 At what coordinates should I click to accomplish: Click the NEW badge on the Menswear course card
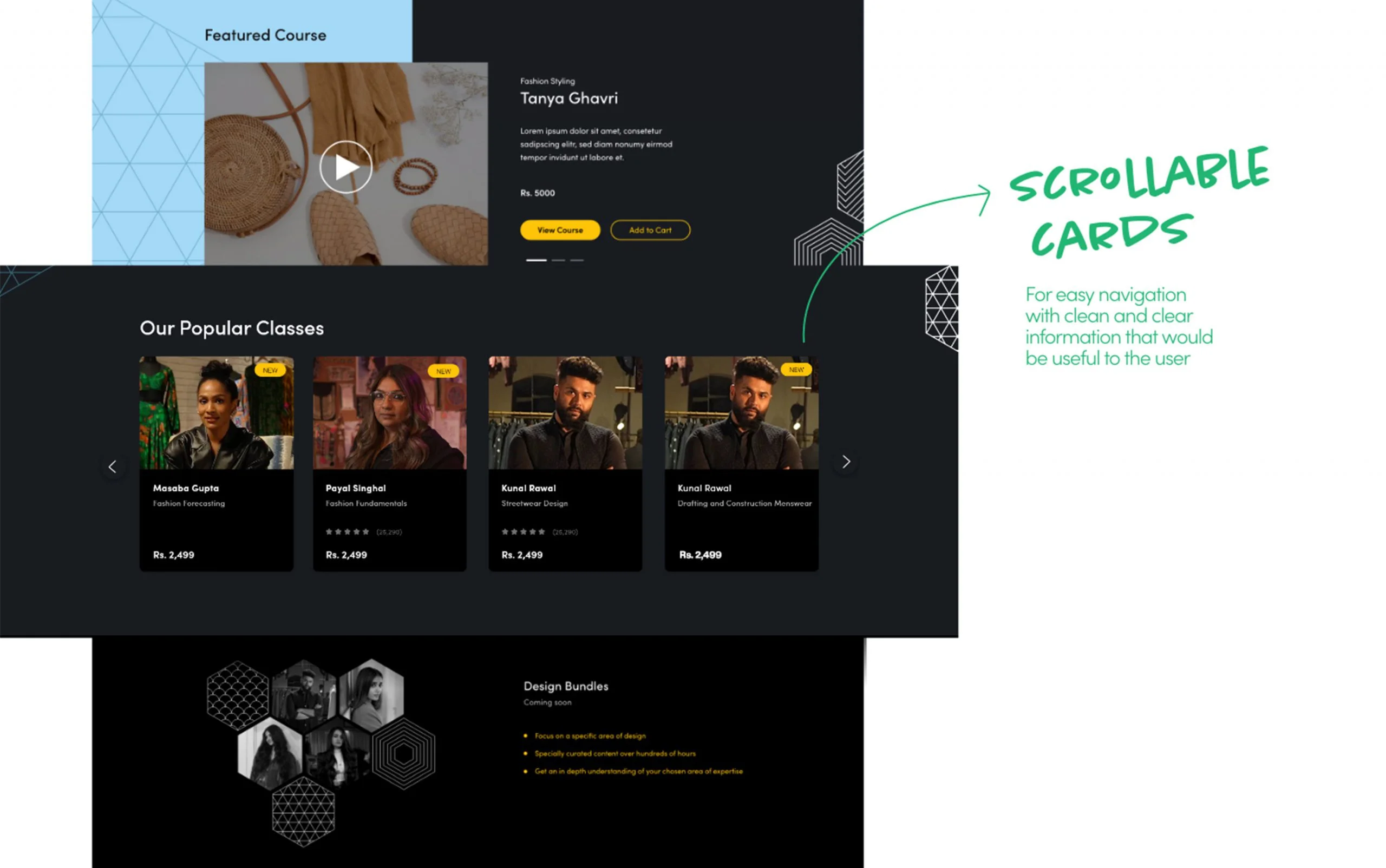(x=796, y=369)
